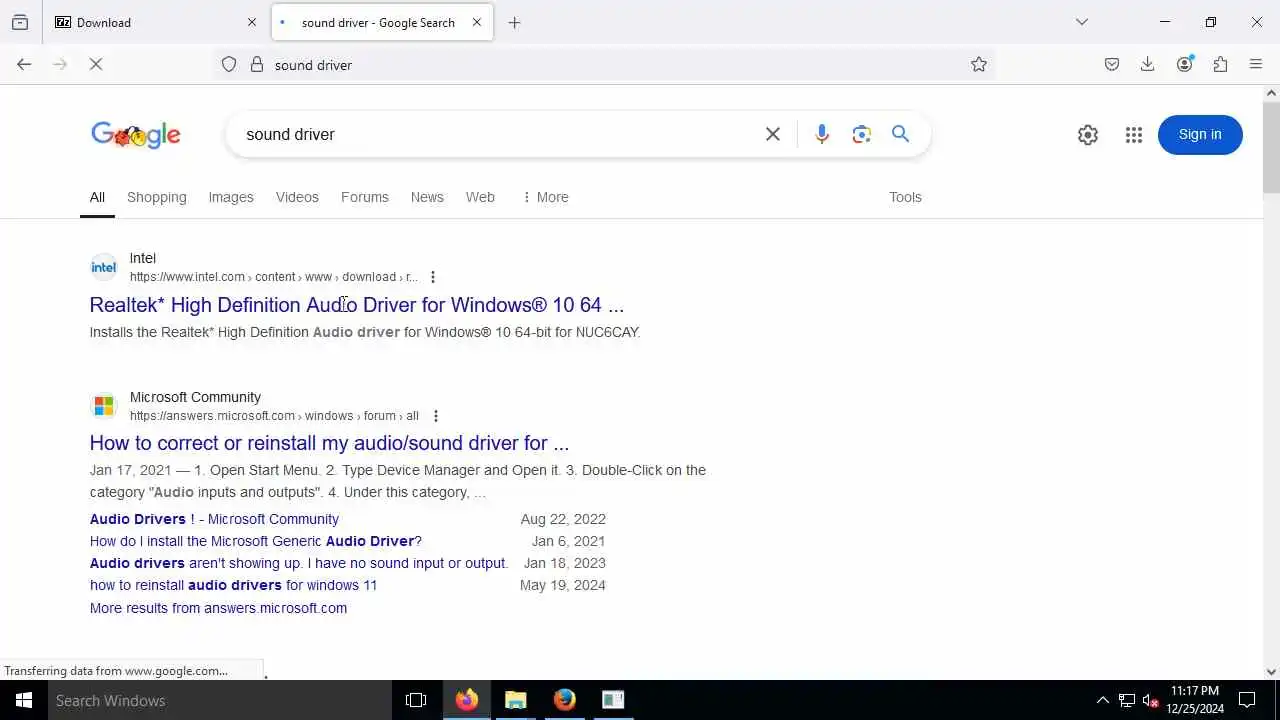This screenshot has height=720, width=1280.
Task: Switch to Videos results
Action: (297, 197)
